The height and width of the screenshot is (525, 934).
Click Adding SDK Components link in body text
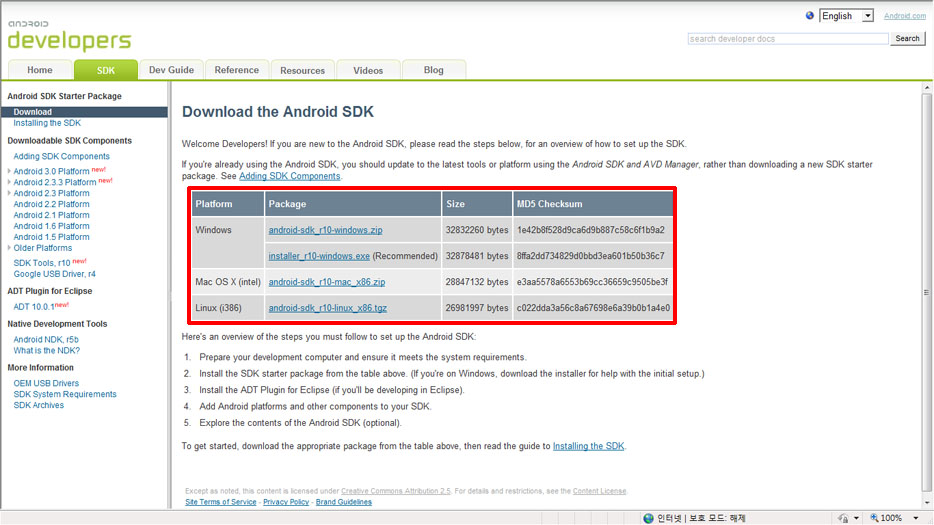tap(289, 176)
